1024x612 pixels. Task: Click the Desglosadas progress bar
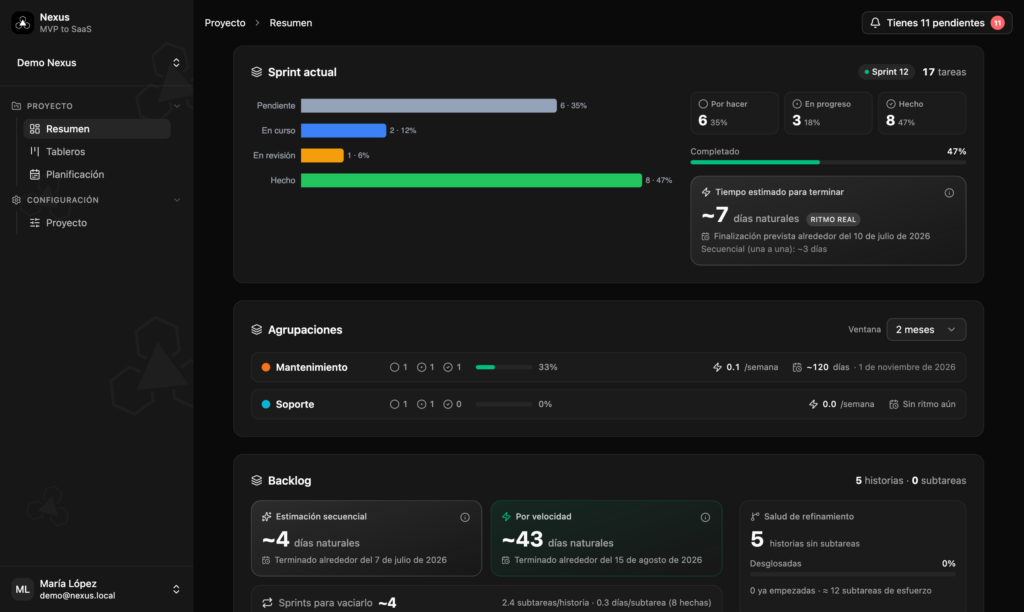[x=853, y=574]
